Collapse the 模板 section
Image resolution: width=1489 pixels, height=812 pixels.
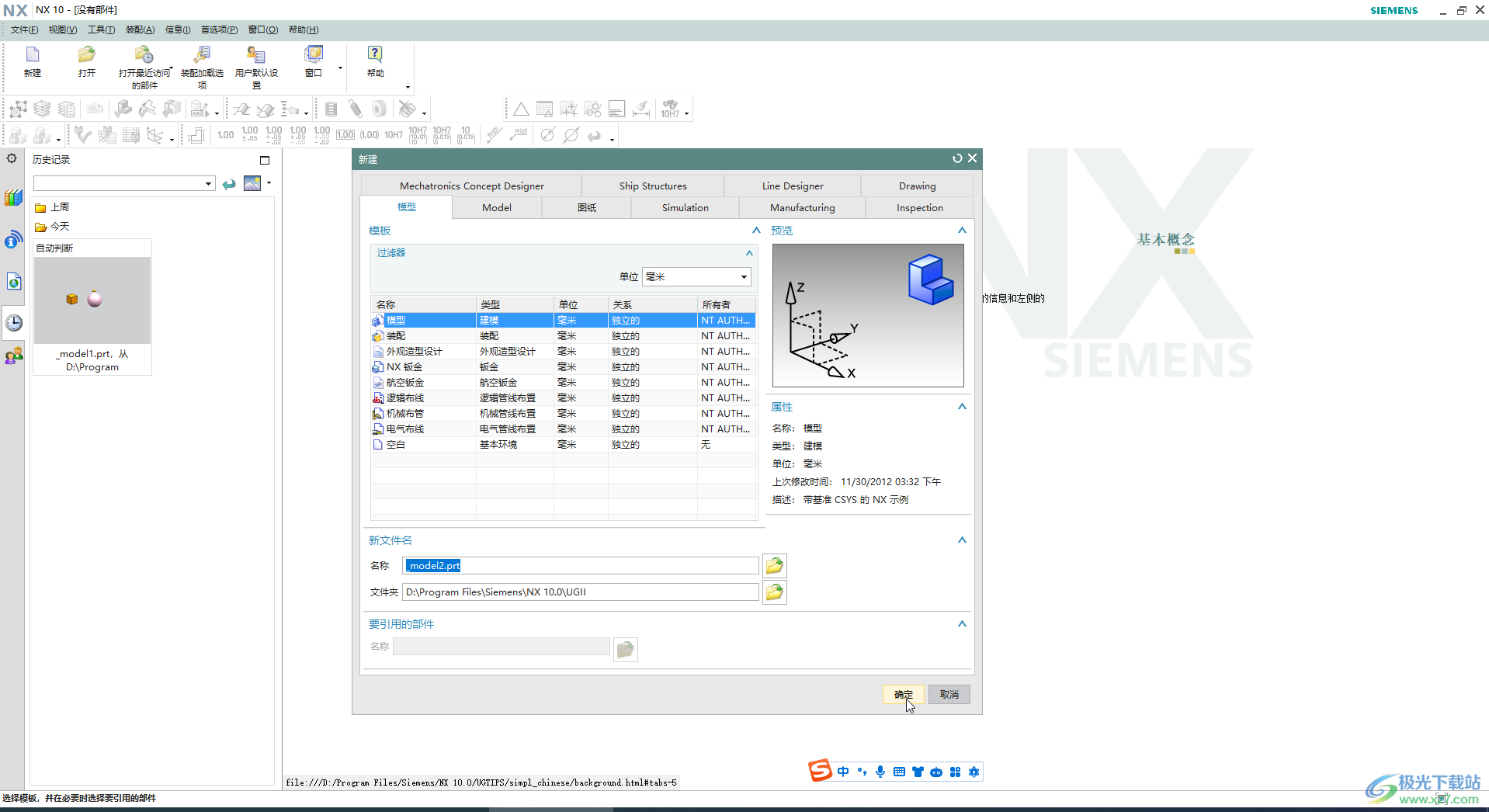[756, 231]
